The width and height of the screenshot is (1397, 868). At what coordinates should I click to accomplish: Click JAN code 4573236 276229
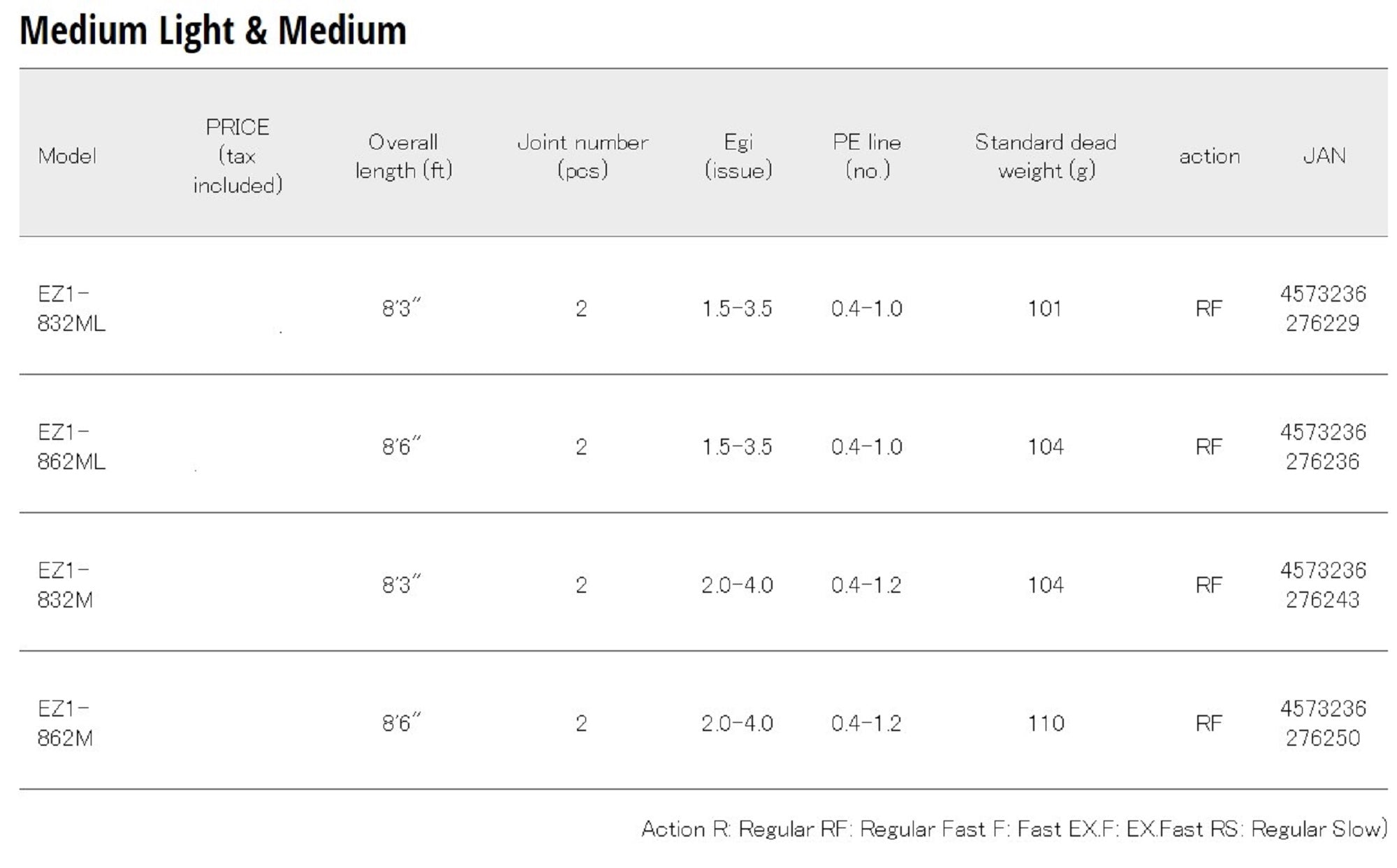coord(1322,308)
